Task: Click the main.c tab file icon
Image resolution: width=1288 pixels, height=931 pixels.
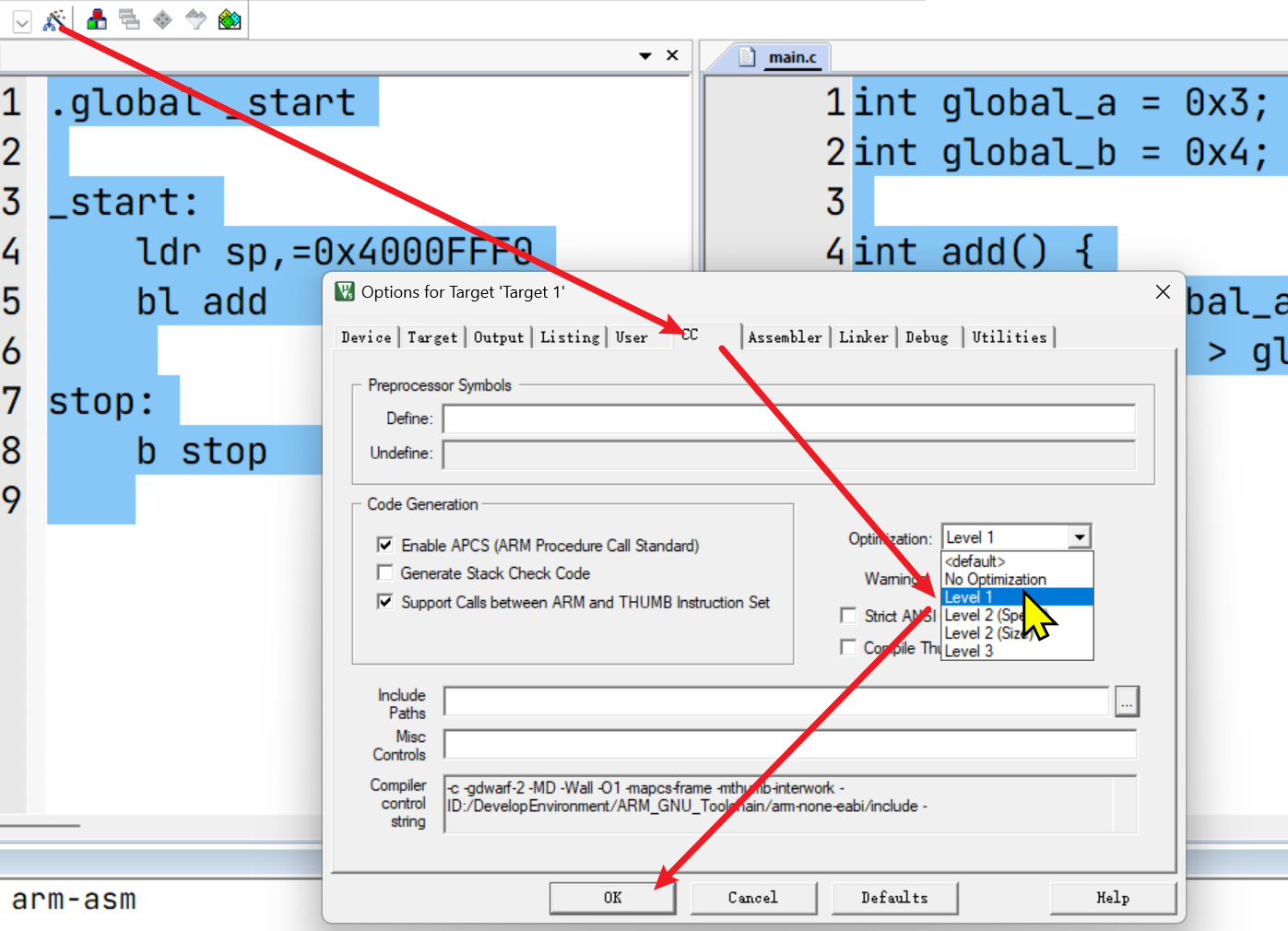Action: [x=748, y=56]
